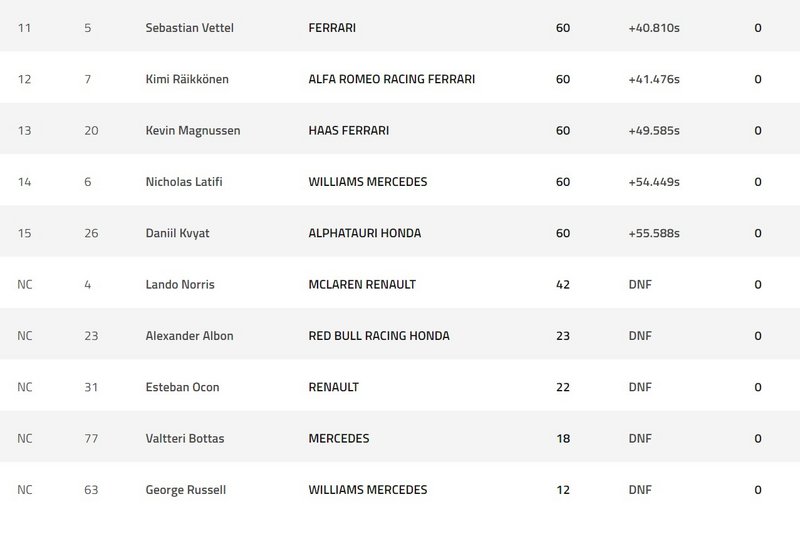
Task: Click the ALFA ROMEO RACING FERRARI team
Action: 392,79
